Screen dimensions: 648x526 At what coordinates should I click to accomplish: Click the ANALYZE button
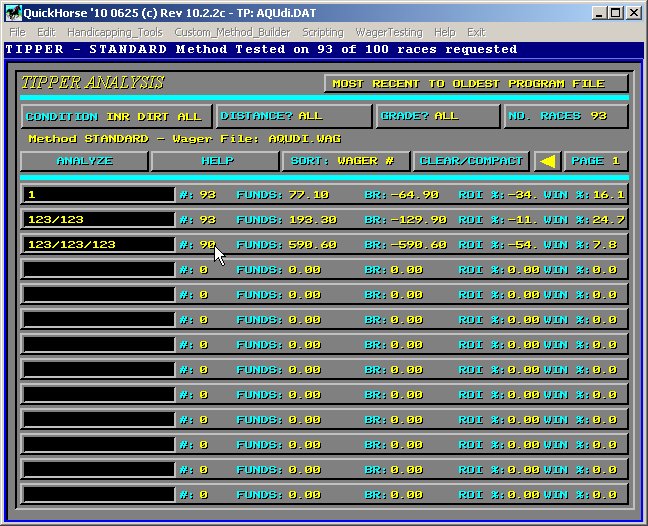coord(84,161)
